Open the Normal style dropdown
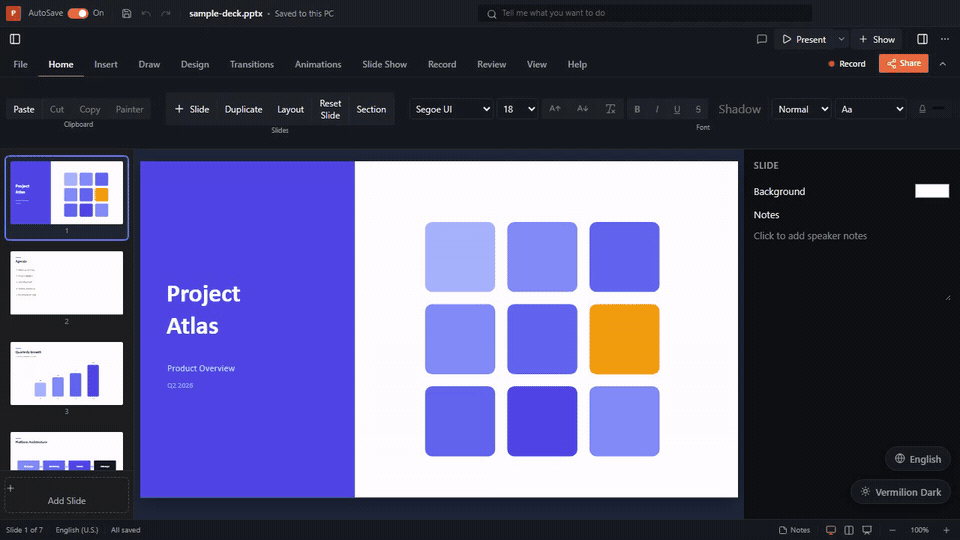 pos(802,109)
